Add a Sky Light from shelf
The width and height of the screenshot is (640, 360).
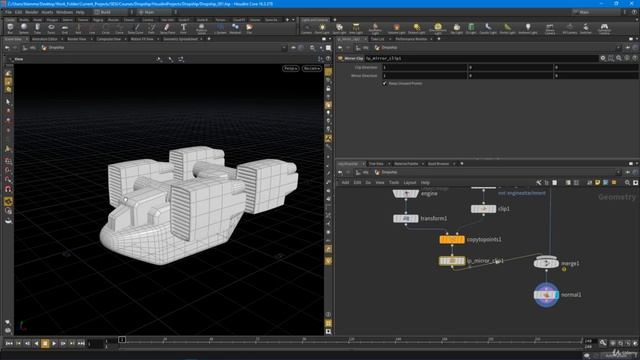click(x=456, y=29)
